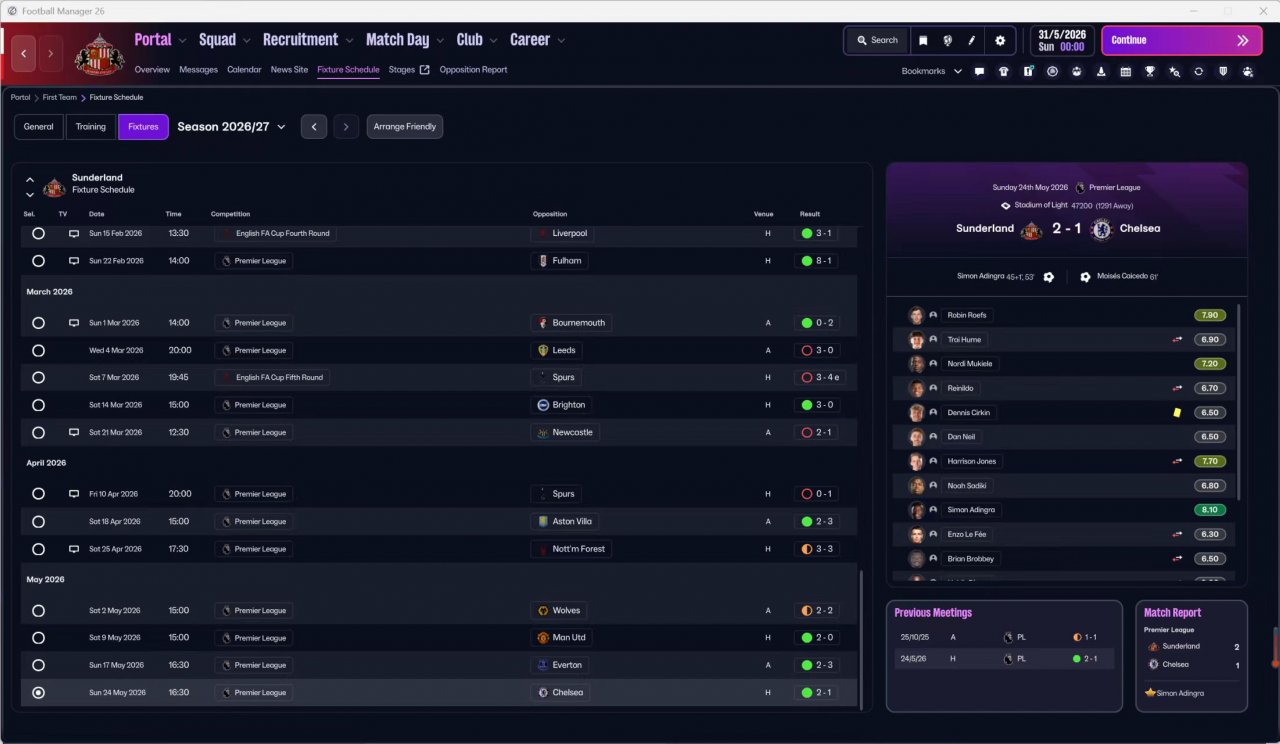Click the star icon in Match Report
Image resolution: width=1280 pixels, height=744 pixels.
coord(1150,693)
